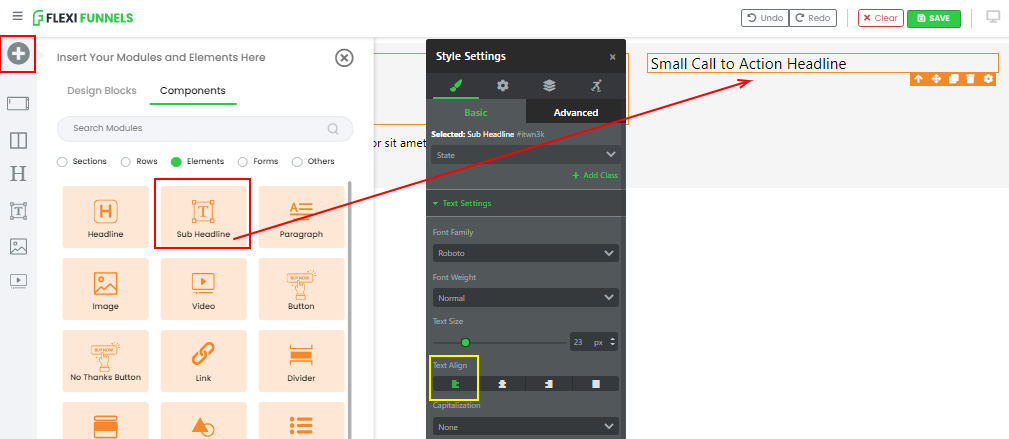Open the animation runner tab in Style Settings
Screen dimensions: 1009x439
(x=597, y=86)
